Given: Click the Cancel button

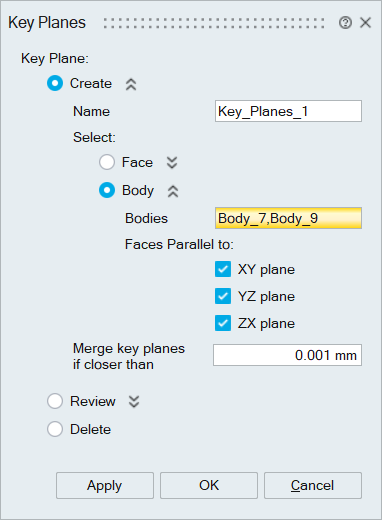Looking at the screenshot, I should [313, 485].
